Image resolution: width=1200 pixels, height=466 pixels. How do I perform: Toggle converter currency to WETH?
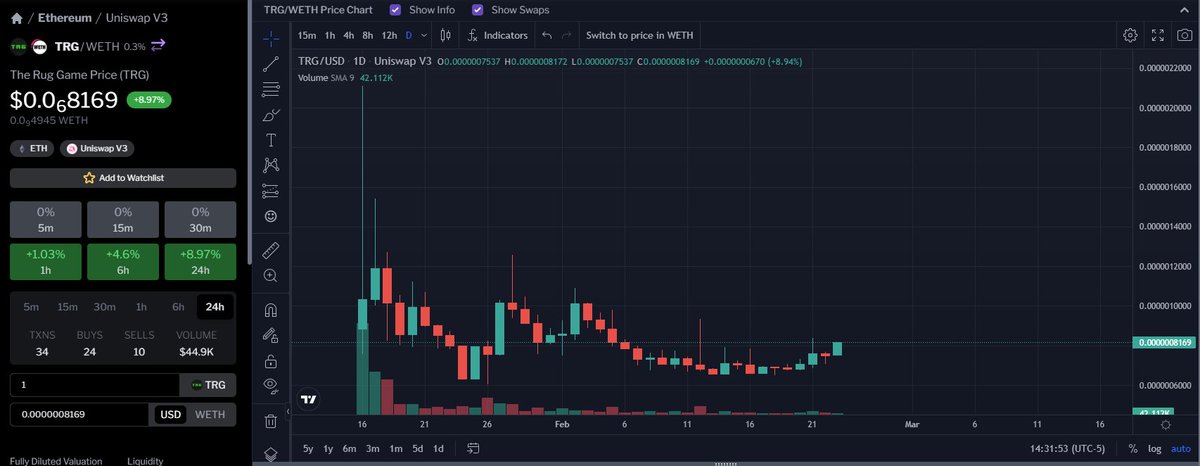[209, 414]
